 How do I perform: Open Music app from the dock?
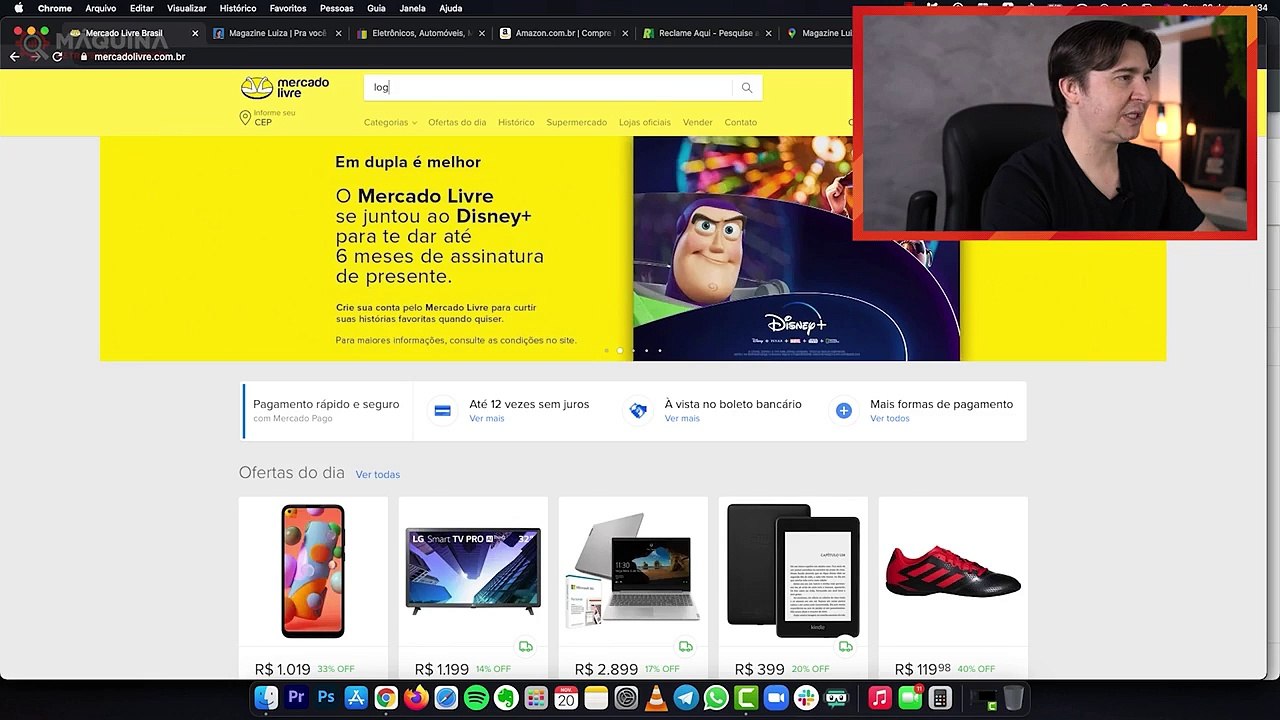click(x=880, y=698)
